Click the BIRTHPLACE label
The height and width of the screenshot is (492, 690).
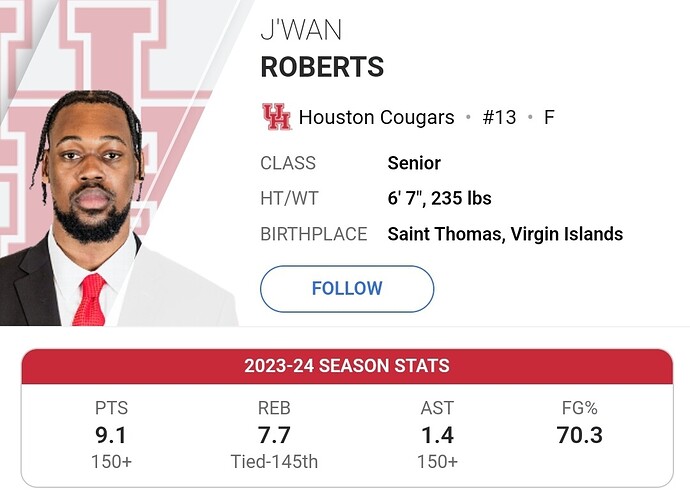coord(314,234)
